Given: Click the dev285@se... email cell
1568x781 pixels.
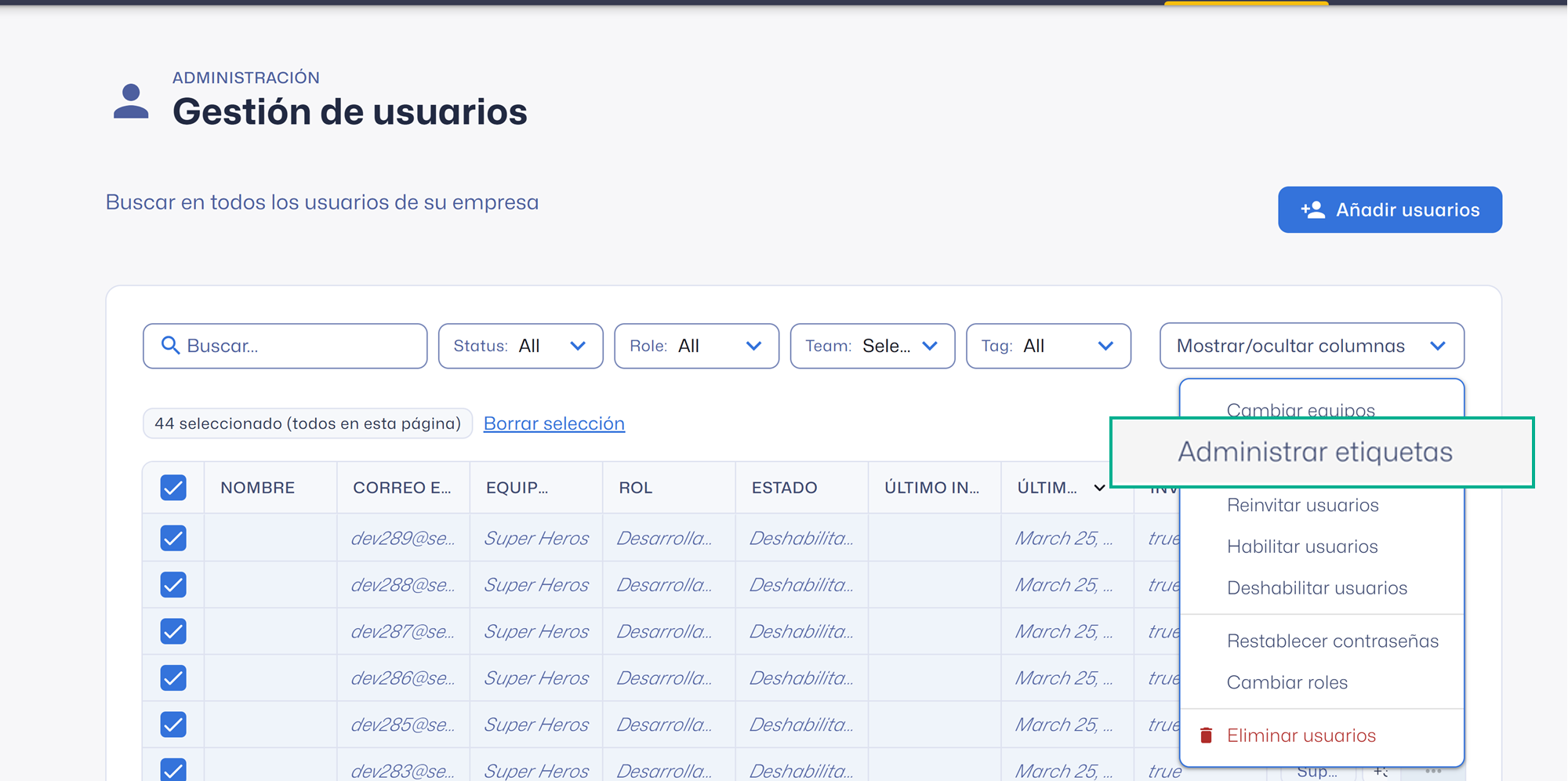Looking at the screenshot, I should point(402,725).
